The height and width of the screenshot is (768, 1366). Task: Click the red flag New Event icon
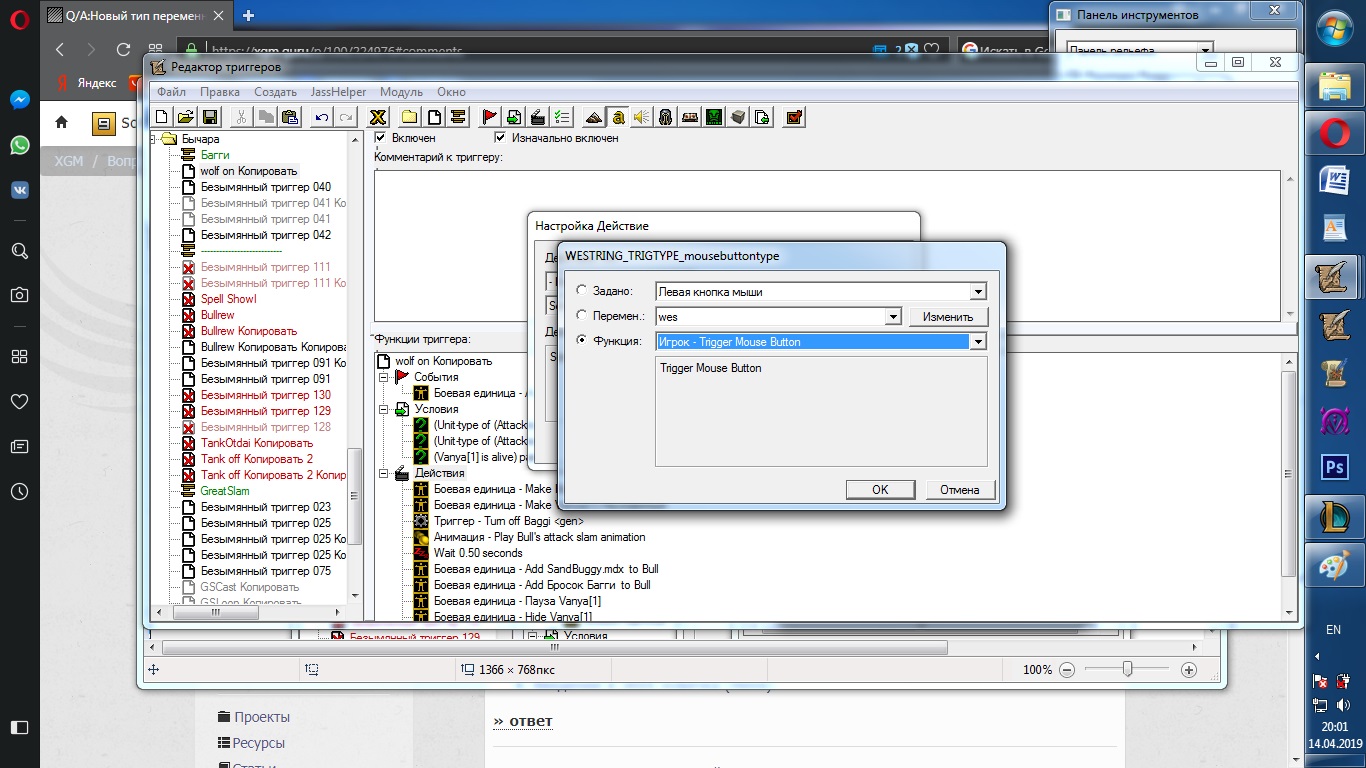click(x=489, y=117)
